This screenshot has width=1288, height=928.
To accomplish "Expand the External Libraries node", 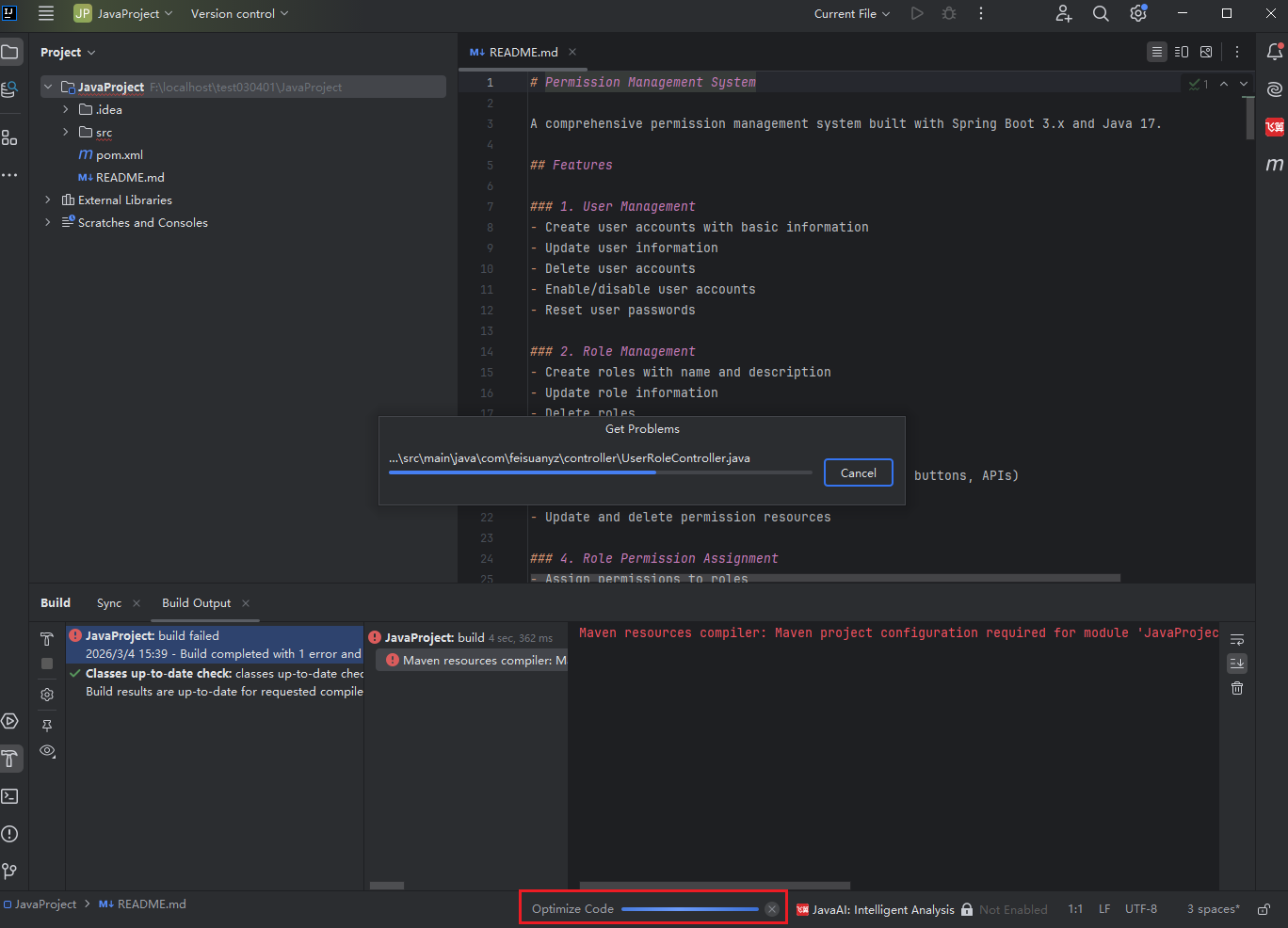I will [48, 200].
